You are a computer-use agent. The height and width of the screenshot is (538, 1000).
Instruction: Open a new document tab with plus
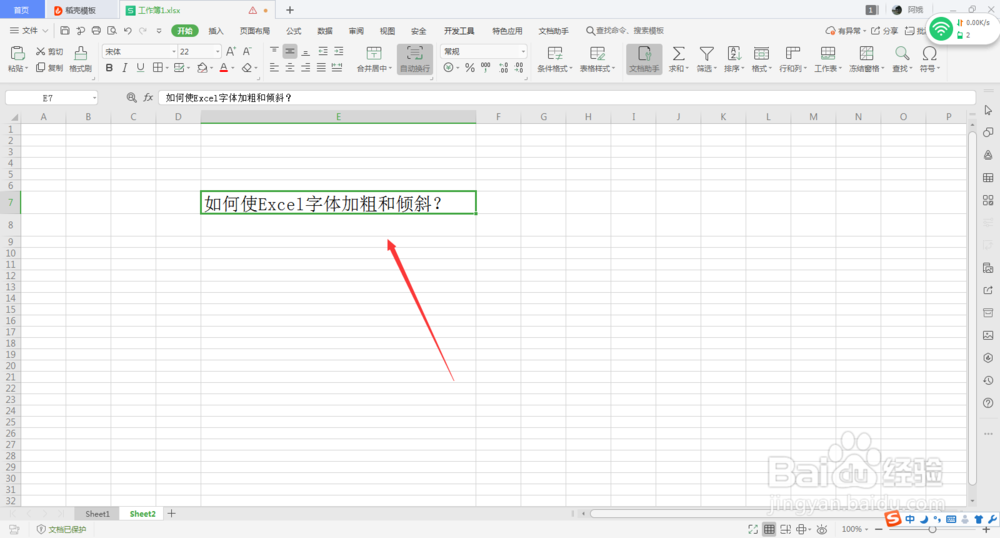point(290,10)
